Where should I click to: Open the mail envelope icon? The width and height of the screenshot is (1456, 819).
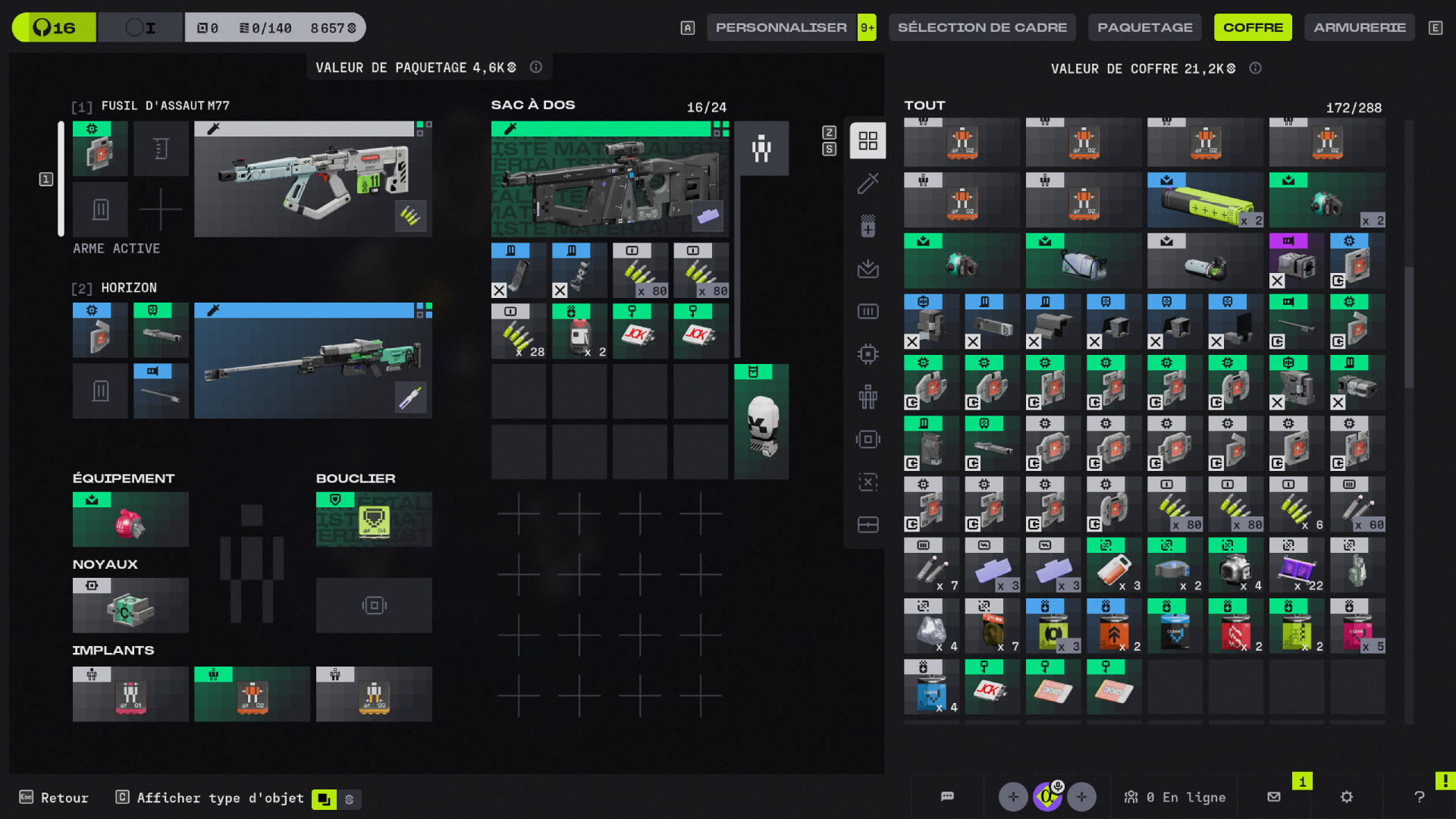pyautogui.click(x=1274, y=797)
